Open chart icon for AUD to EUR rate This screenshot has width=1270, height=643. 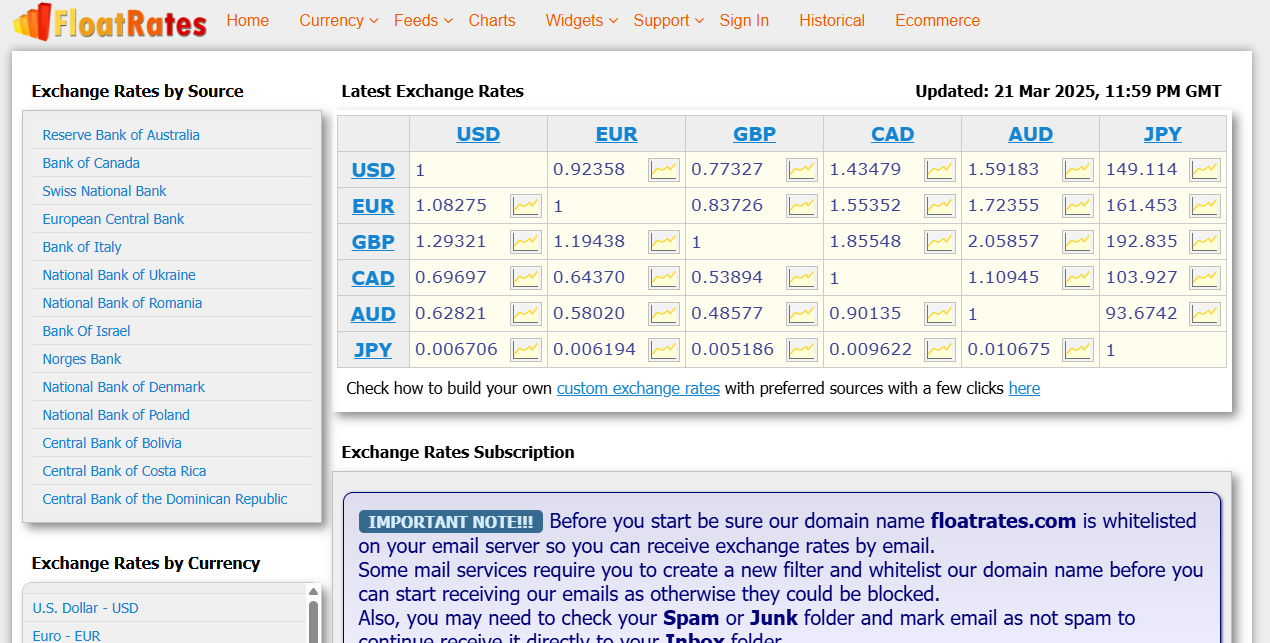pyautogui.click(x=664, y=314)
